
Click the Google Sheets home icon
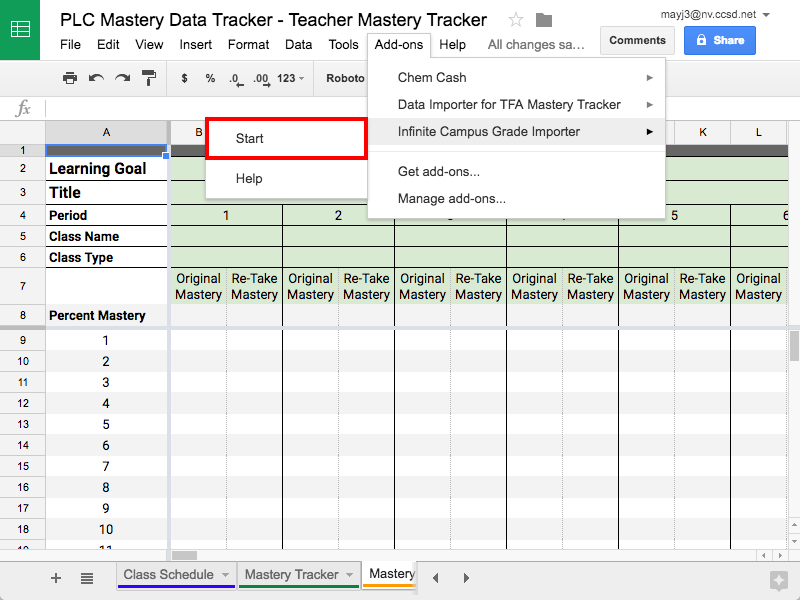pyautogui.click(x=20, y=29)
